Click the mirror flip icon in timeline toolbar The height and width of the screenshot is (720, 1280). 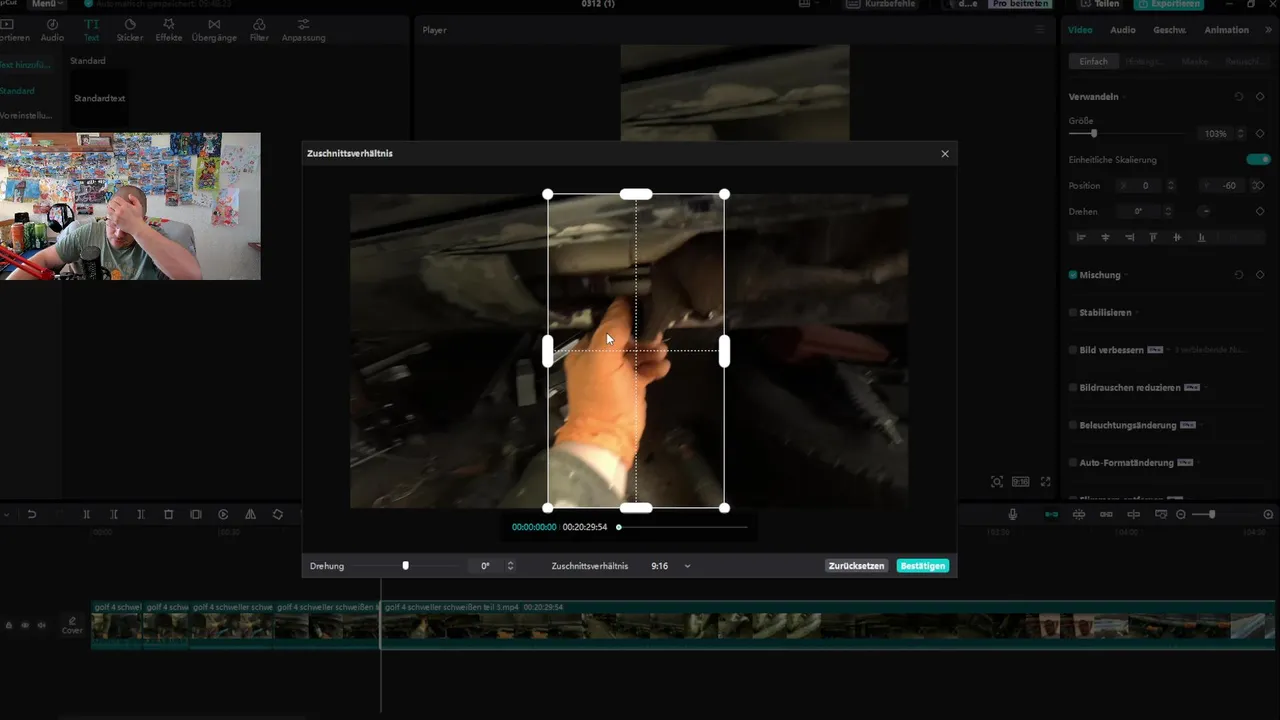pos(250,514)
